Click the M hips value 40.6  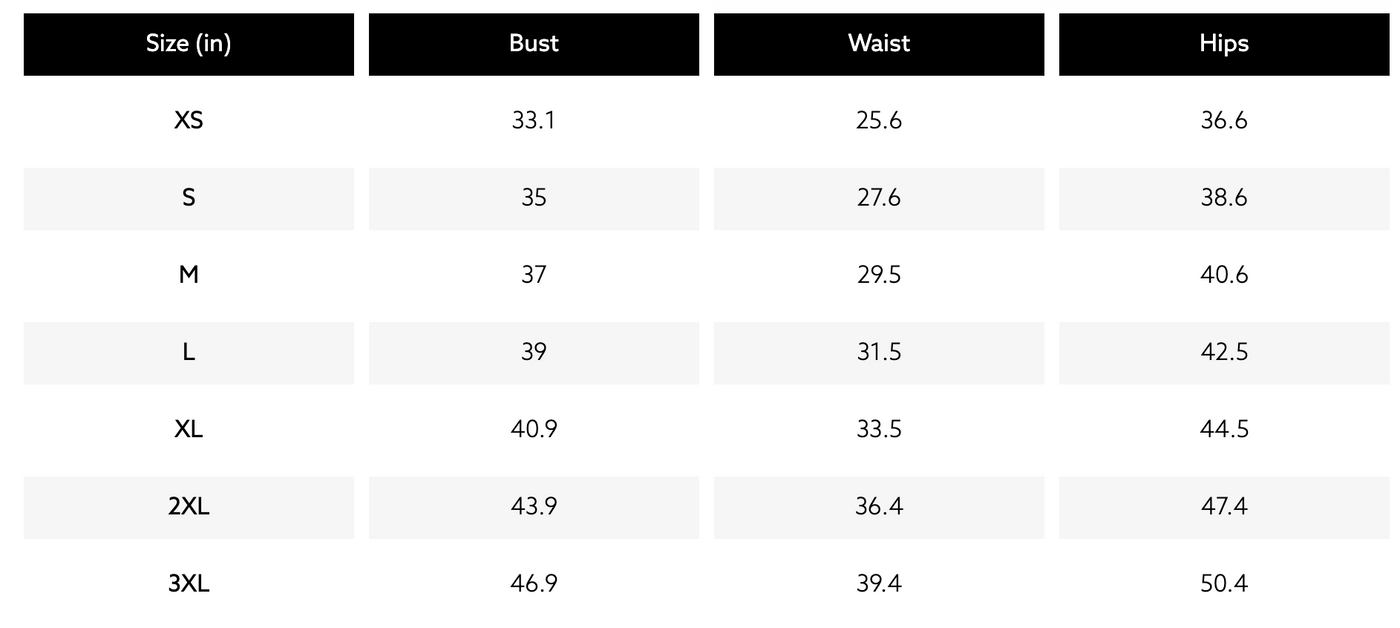[x=1224, y=275]
